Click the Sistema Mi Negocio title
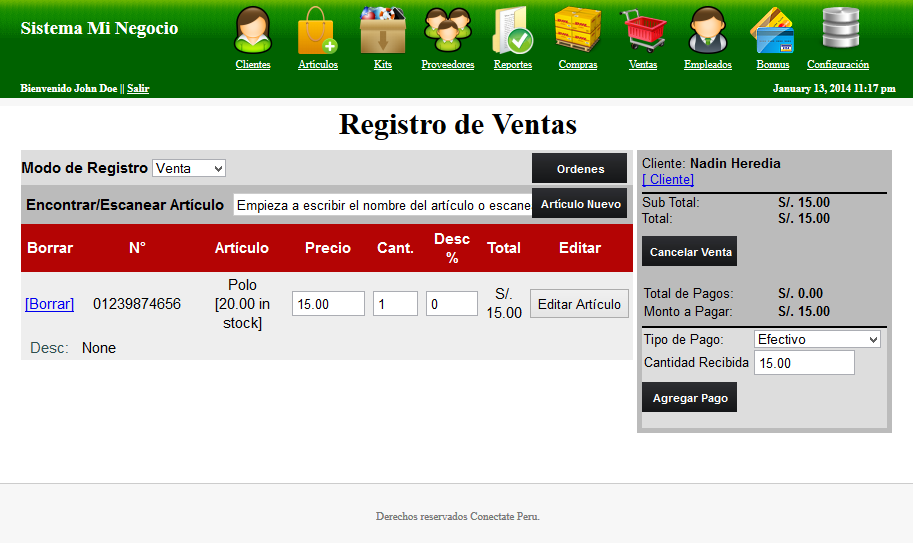 pos(99,28)
